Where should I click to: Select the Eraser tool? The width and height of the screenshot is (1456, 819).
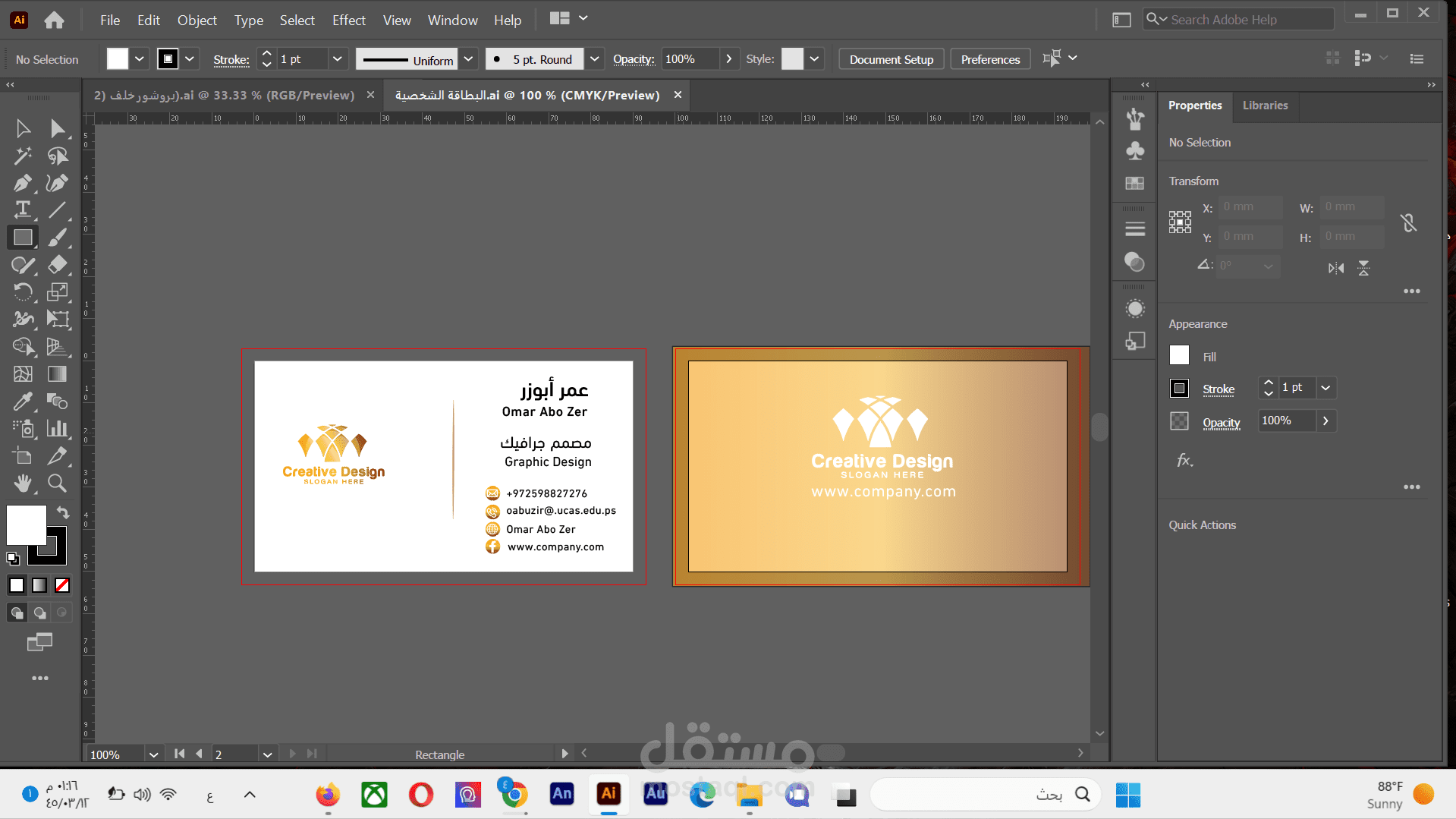(58, 265)
